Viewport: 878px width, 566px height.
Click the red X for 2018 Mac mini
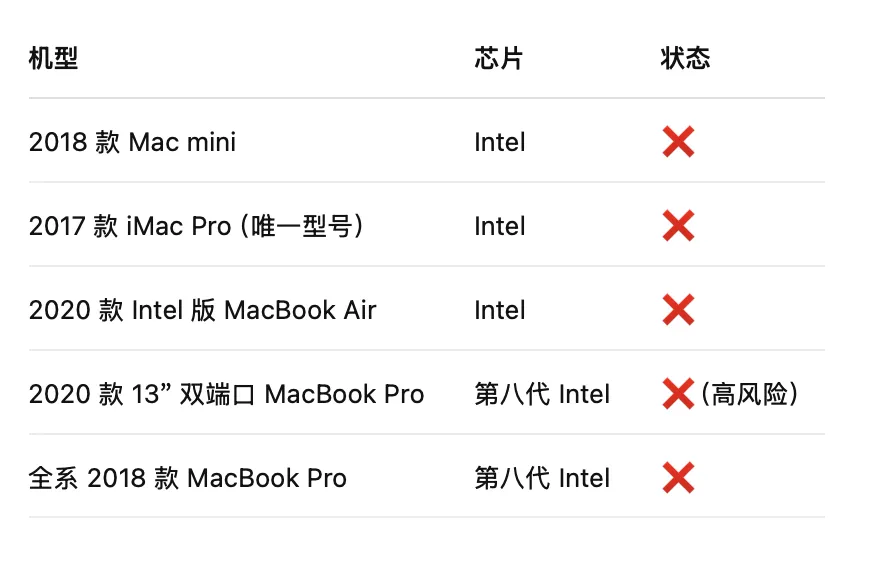click(x=678, y=142)
